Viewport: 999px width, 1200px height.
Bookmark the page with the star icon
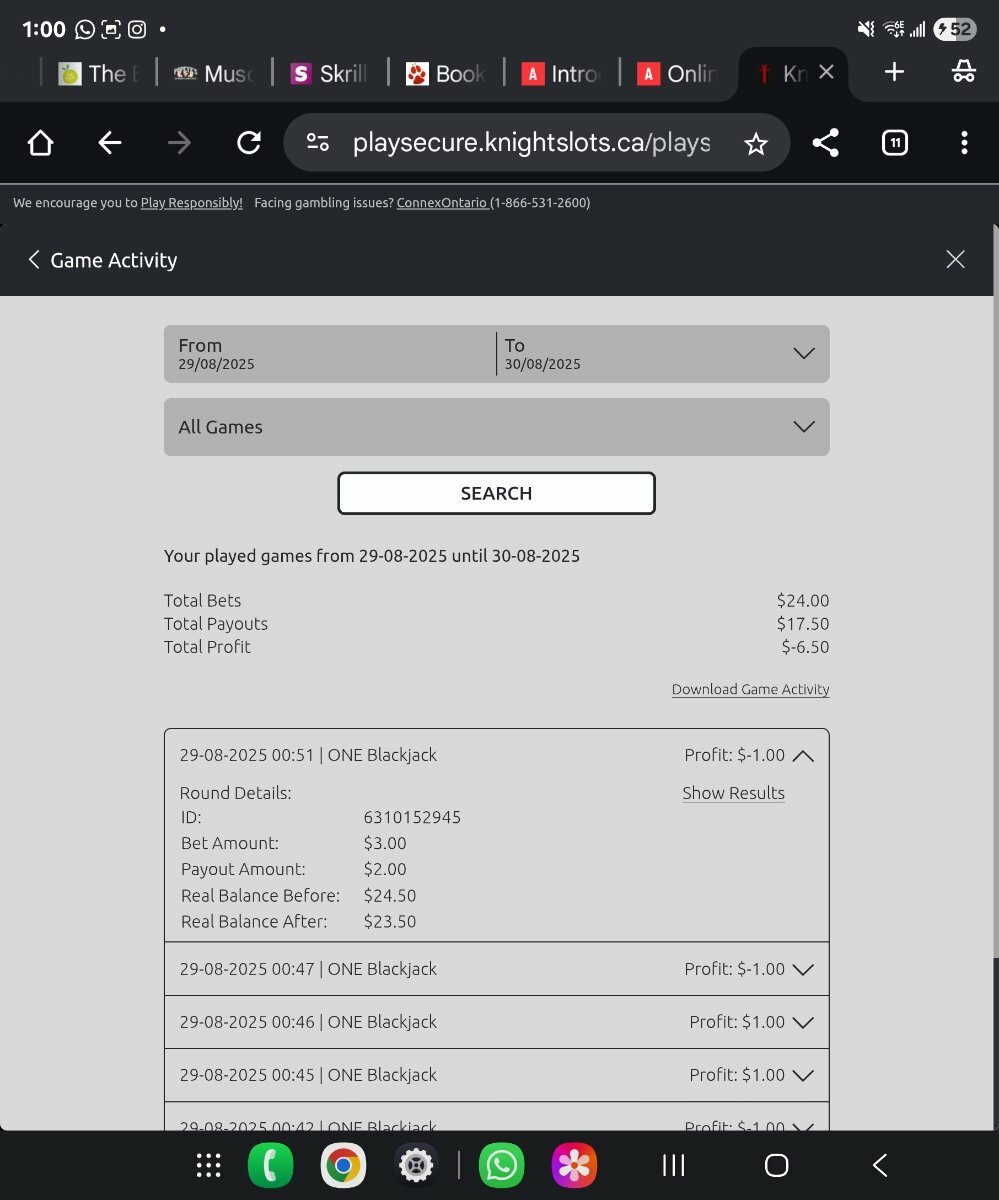[x=756, y=144]
